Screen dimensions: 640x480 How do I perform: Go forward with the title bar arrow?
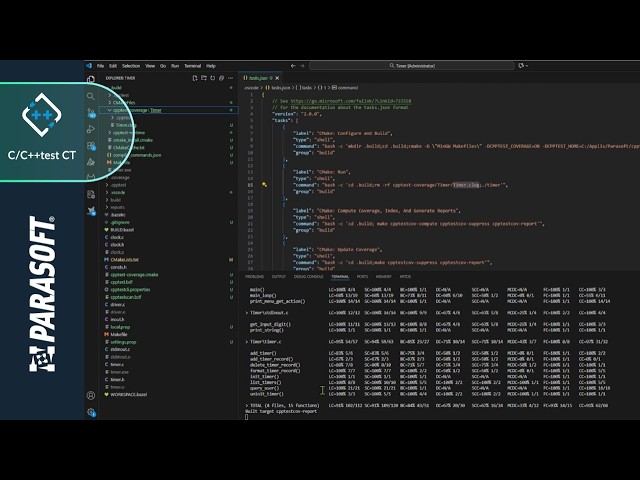tap(302, 66)
